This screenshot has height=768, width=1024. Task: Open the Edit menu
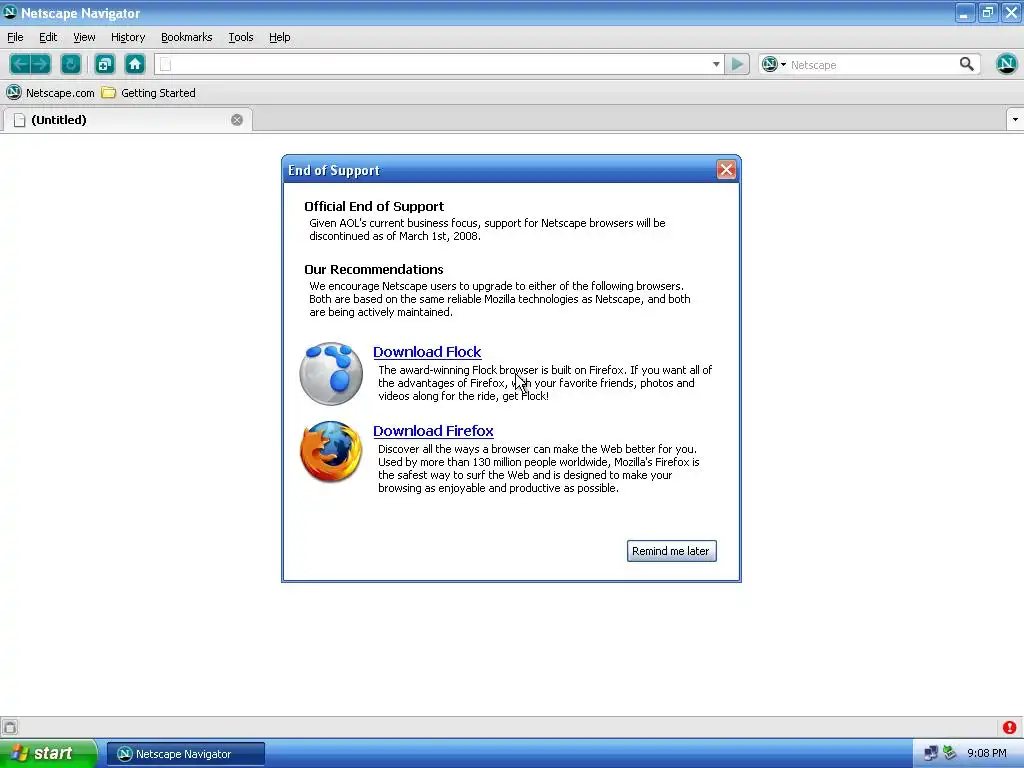48,37
